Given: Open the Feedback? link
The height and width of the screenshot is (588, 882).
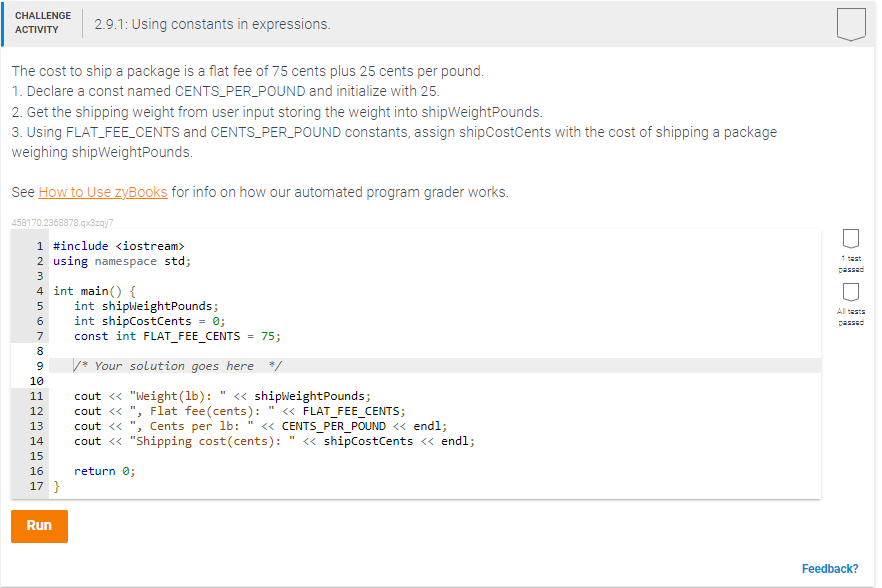Looking at the screenshot, I should tap(830, 568).
